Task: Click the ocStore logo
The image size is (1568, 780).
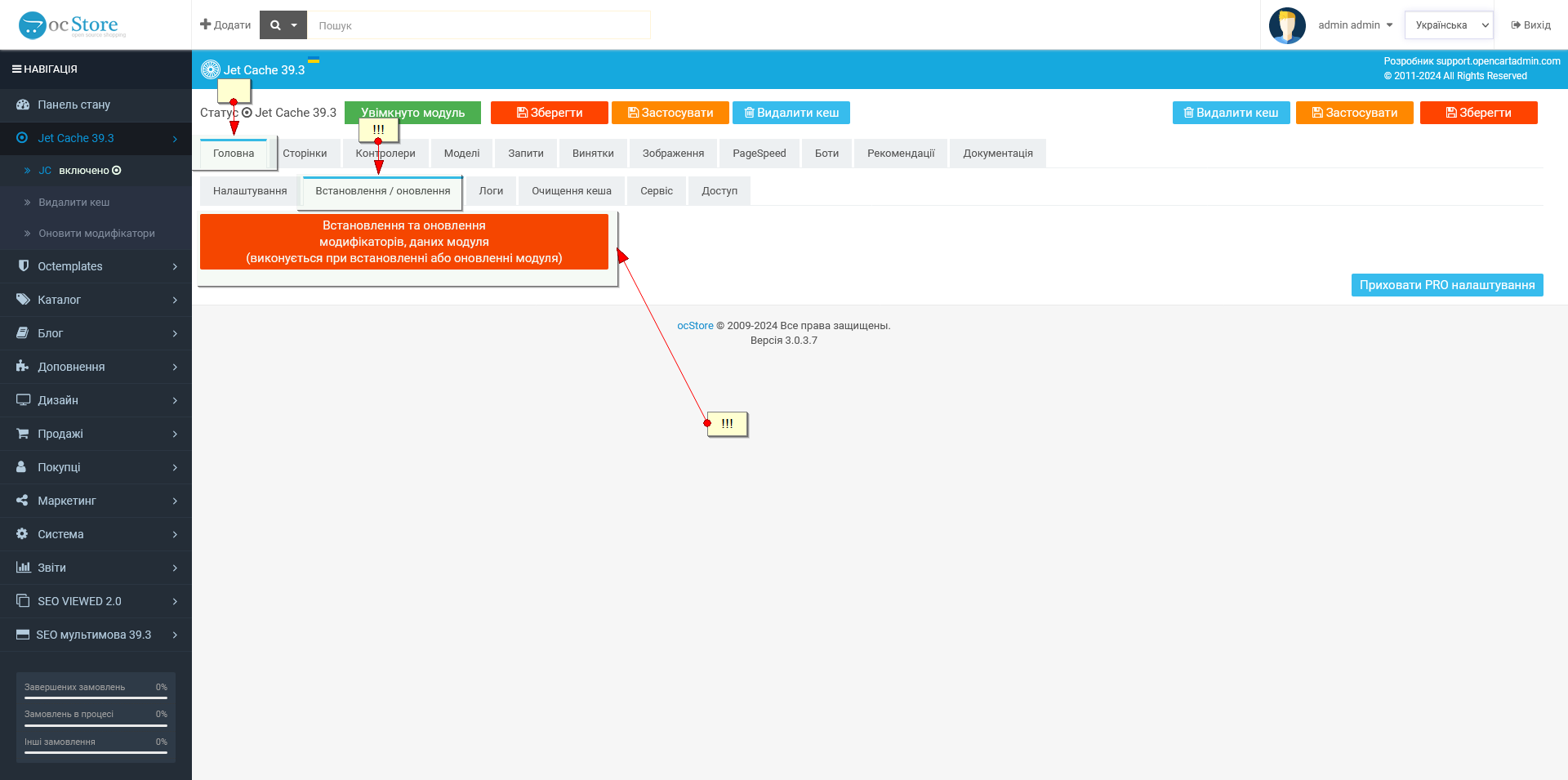Action: pyautogui.click(x=72, y=25)
